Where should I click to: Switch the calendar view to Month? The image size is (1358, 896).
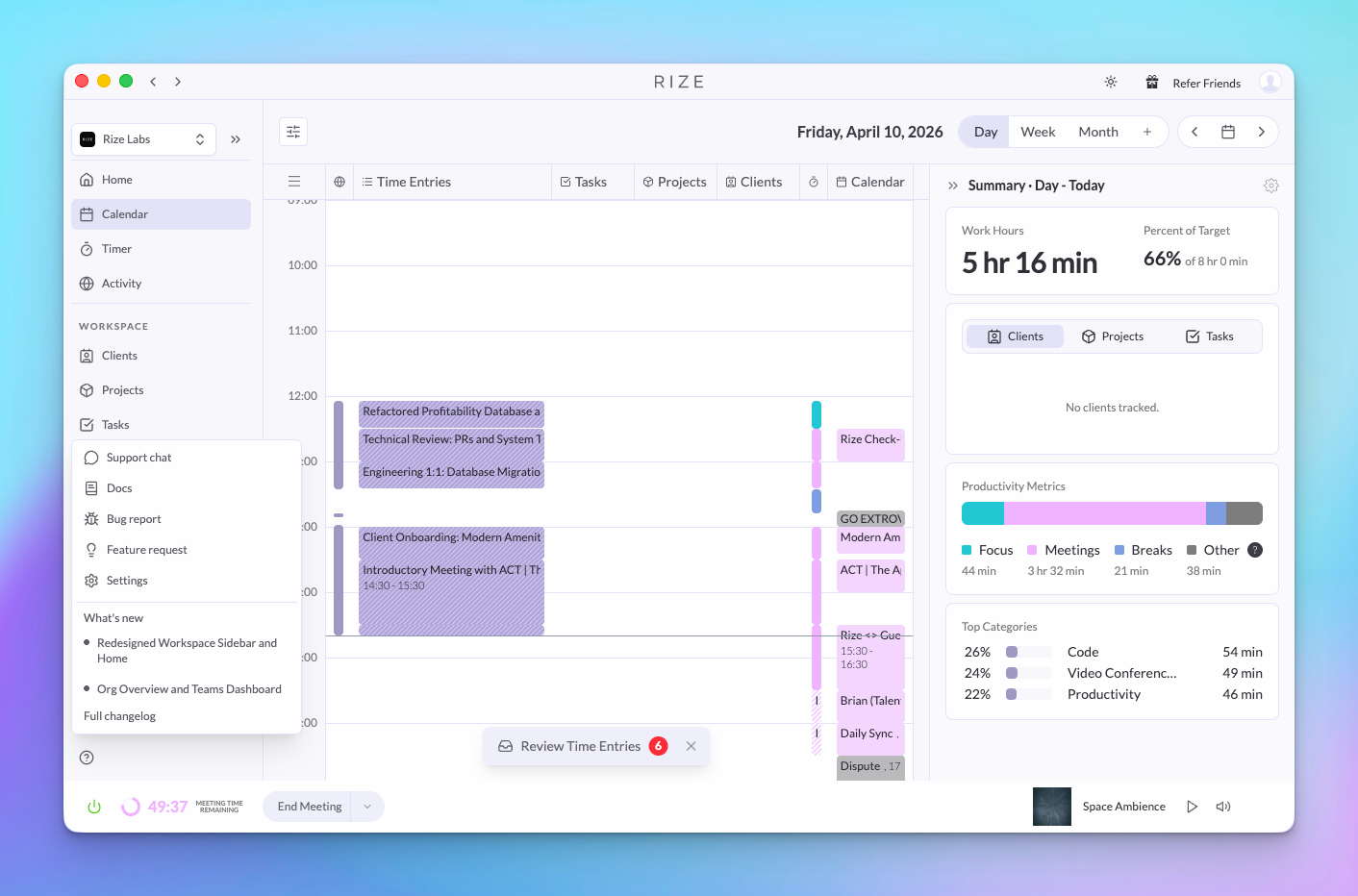(1097, 131)
